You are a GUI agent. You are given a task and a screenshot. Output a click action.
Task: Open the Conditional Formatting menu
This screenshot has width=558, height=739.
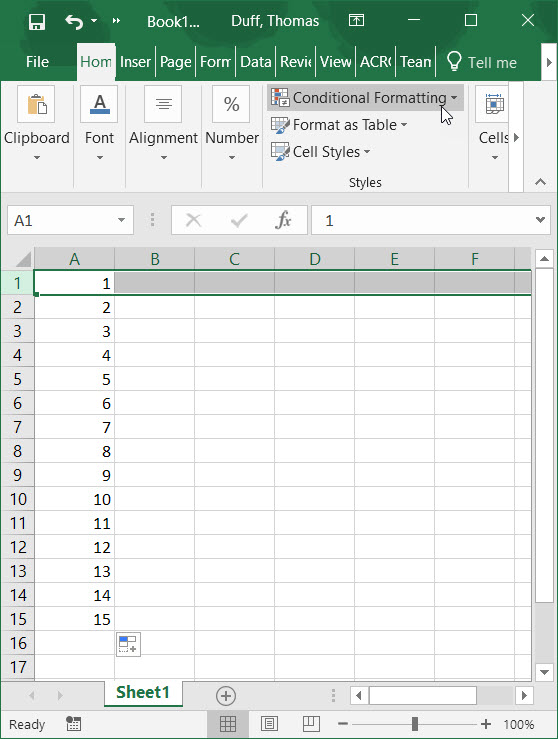tap(365, 98)
